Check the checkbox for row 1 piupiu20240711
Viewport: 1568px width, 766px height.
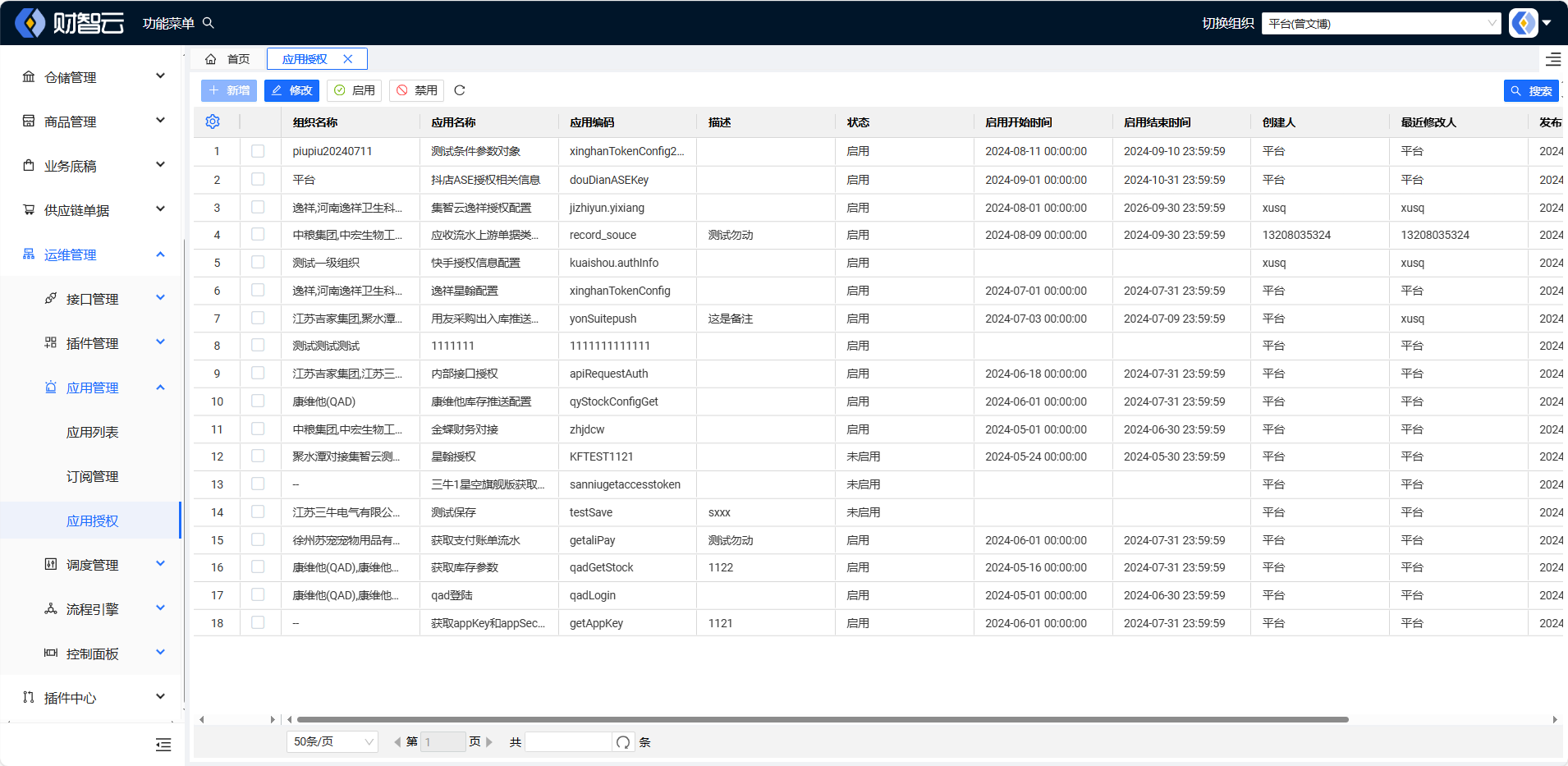[258, 151]
